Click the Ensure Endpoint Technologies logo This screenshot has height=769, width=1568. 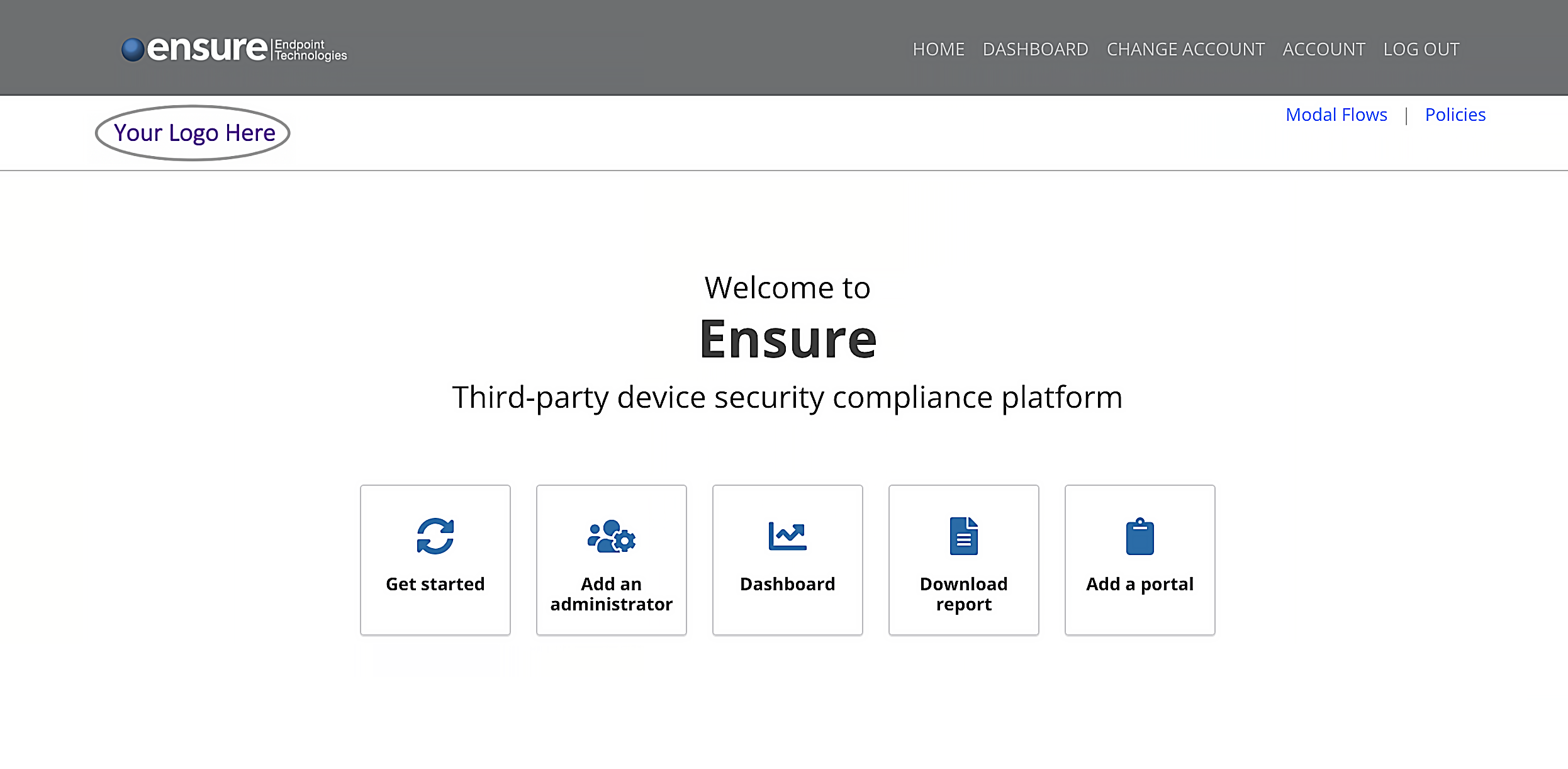point(234,49)
